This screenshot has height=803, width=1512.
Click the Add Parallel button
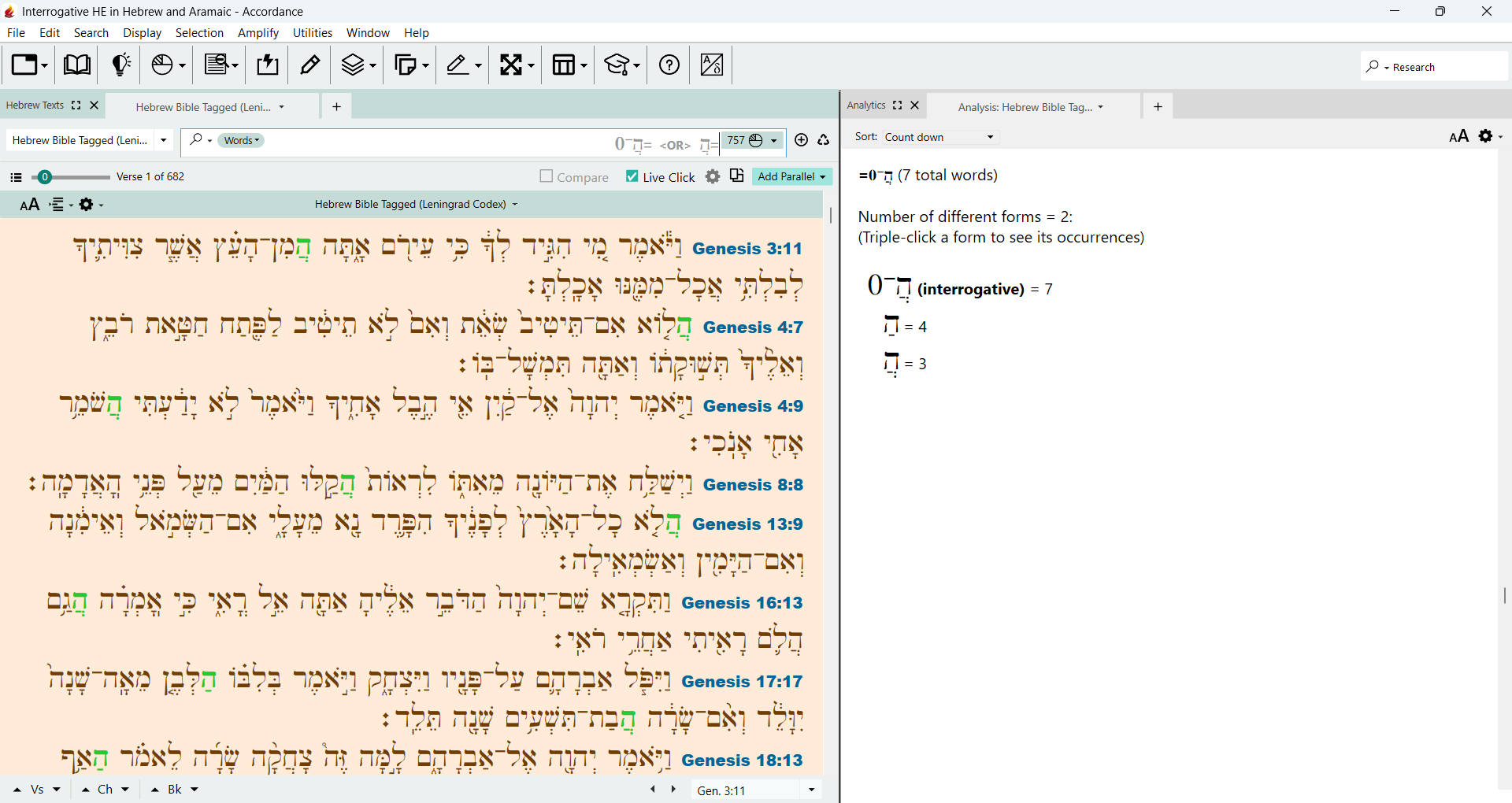(791, 176)
